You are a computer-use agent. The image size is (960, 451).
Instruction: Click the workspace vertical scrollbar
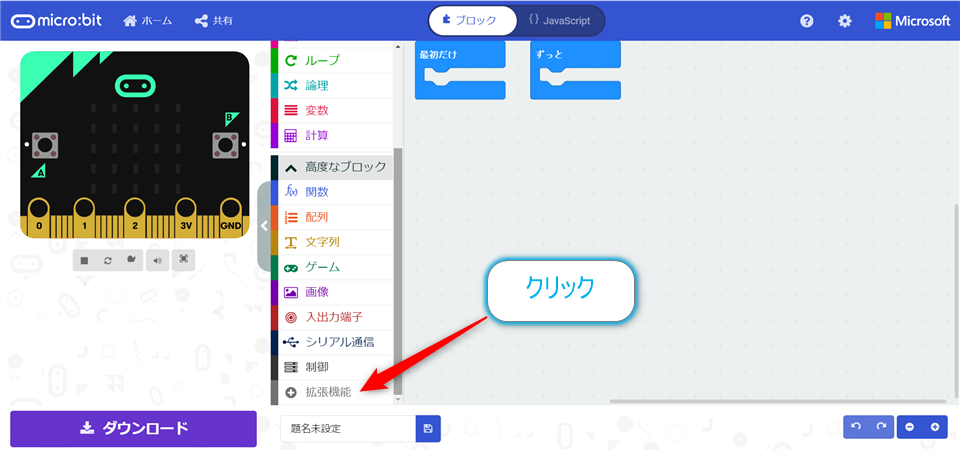coord(956,299)
